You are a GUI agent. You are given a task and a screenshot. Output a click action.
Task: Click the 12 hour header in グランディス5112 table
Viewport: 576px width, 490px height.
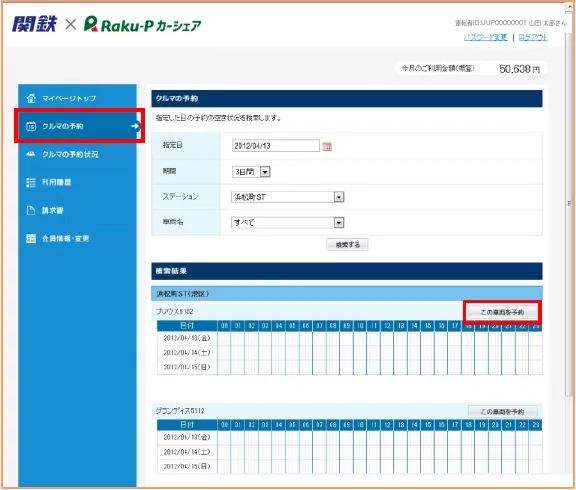tap(387, 425)
